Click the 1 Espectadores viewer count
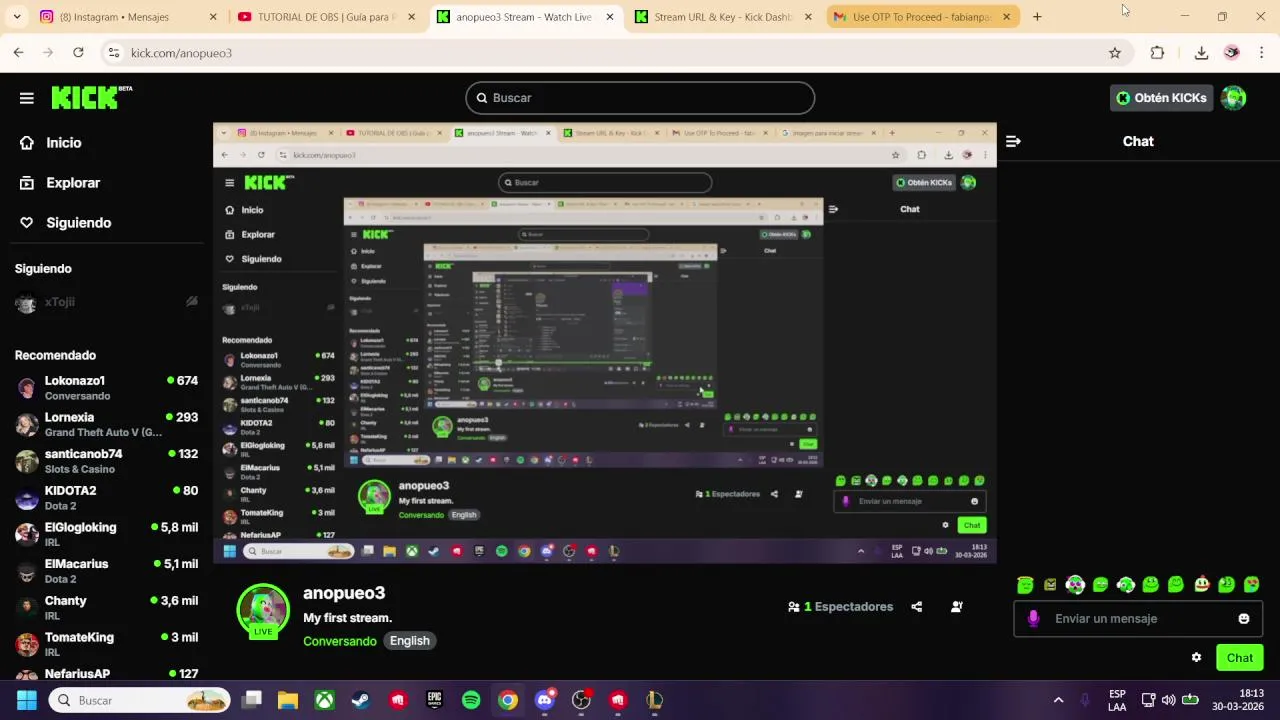The image size is (1280, 720). point(840,607)
